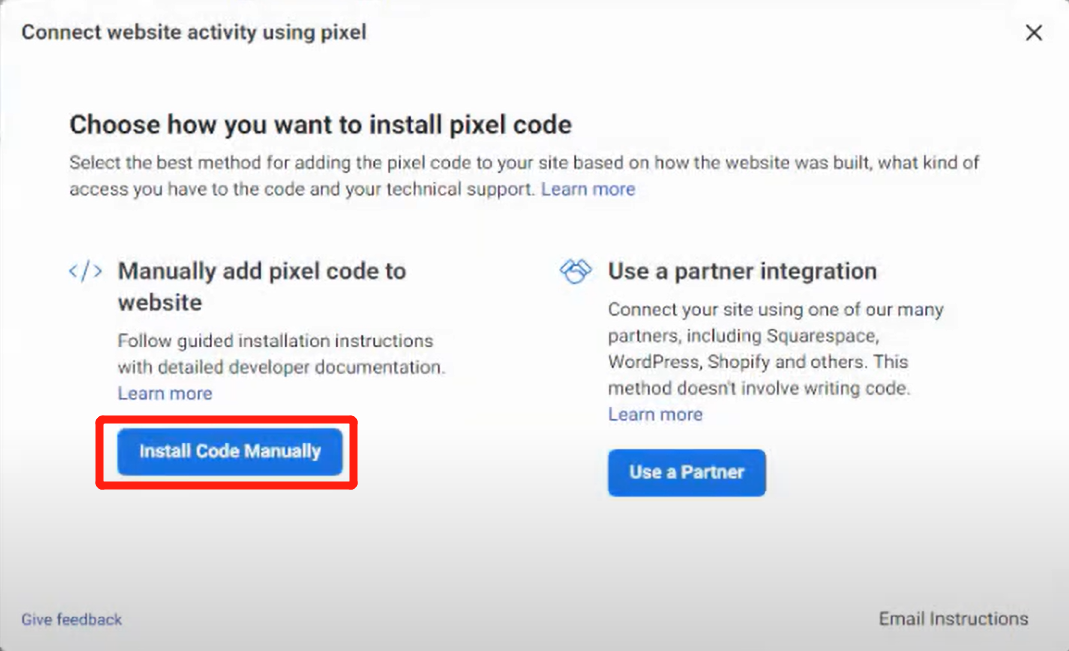Click the Manually add pixel code heading
The height and width of the screenshot is (651, 1069).
pos(262,286)
